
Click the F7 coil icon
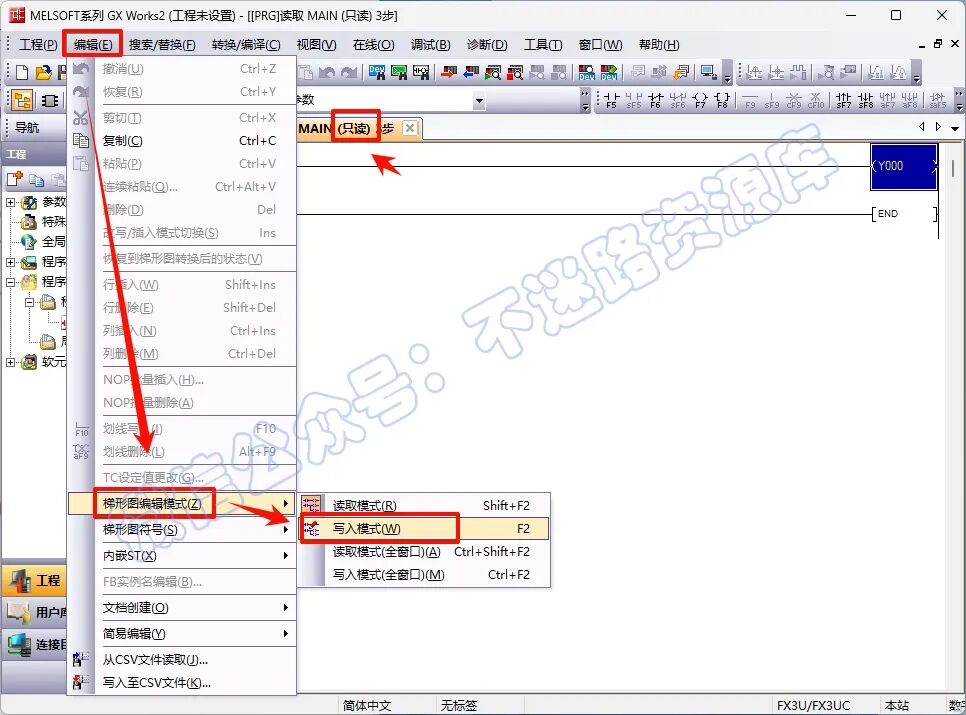click(700, 100)
